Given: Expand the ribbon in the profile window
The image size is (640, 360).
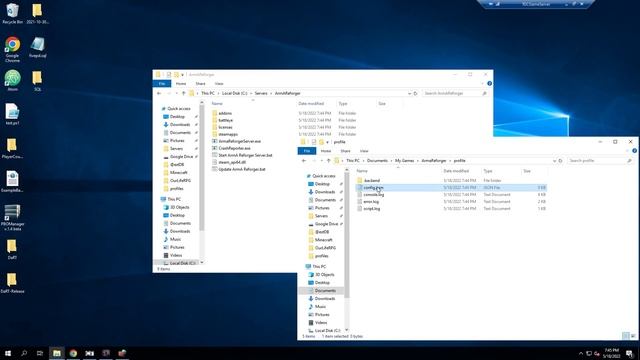Looking at the screenshot, I should click(628, 151).
